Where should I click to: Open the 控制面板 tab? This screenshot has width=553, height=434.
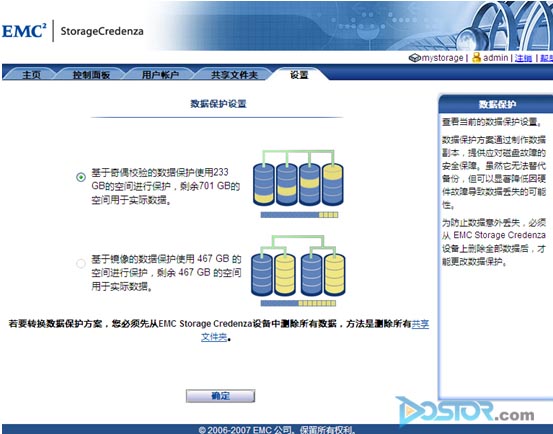(91, 75)
